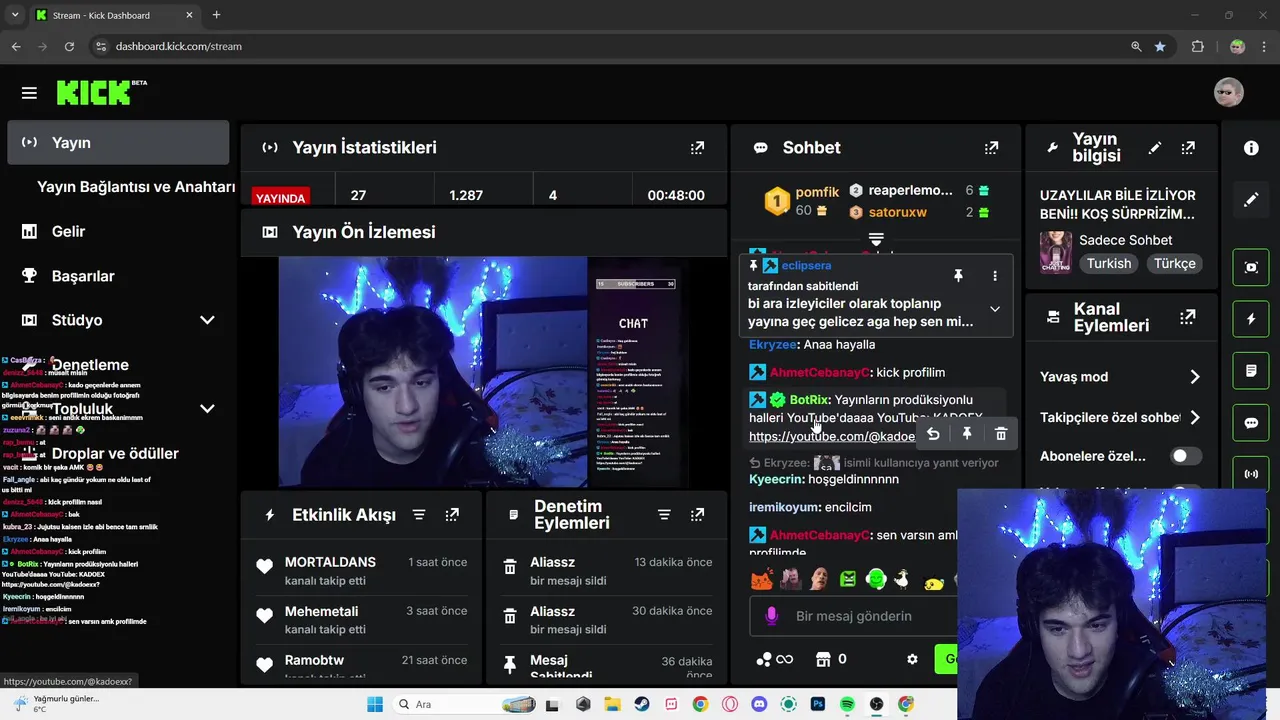Image resolution: width=1280 pixels, height=720 pixels.
Task: Pop out the Etkinlik Akışı panel
Action: (x=452, y=515)
